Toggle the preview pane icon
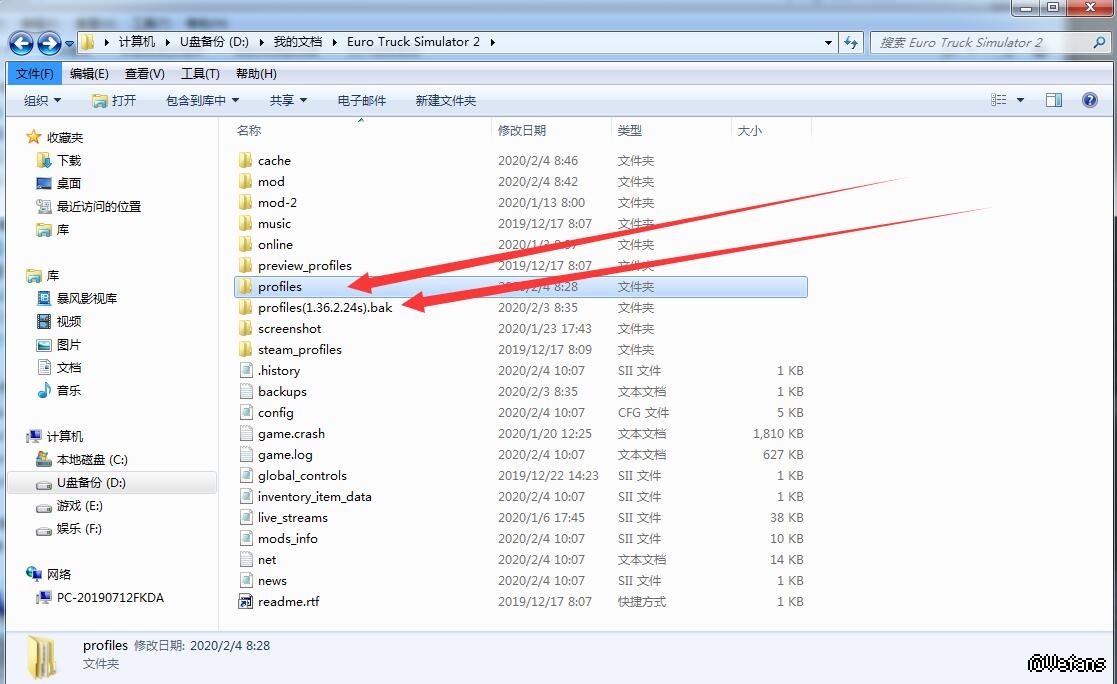Image resolution: width=1117 pixels, height=684 pixels. pos(1053,100)
